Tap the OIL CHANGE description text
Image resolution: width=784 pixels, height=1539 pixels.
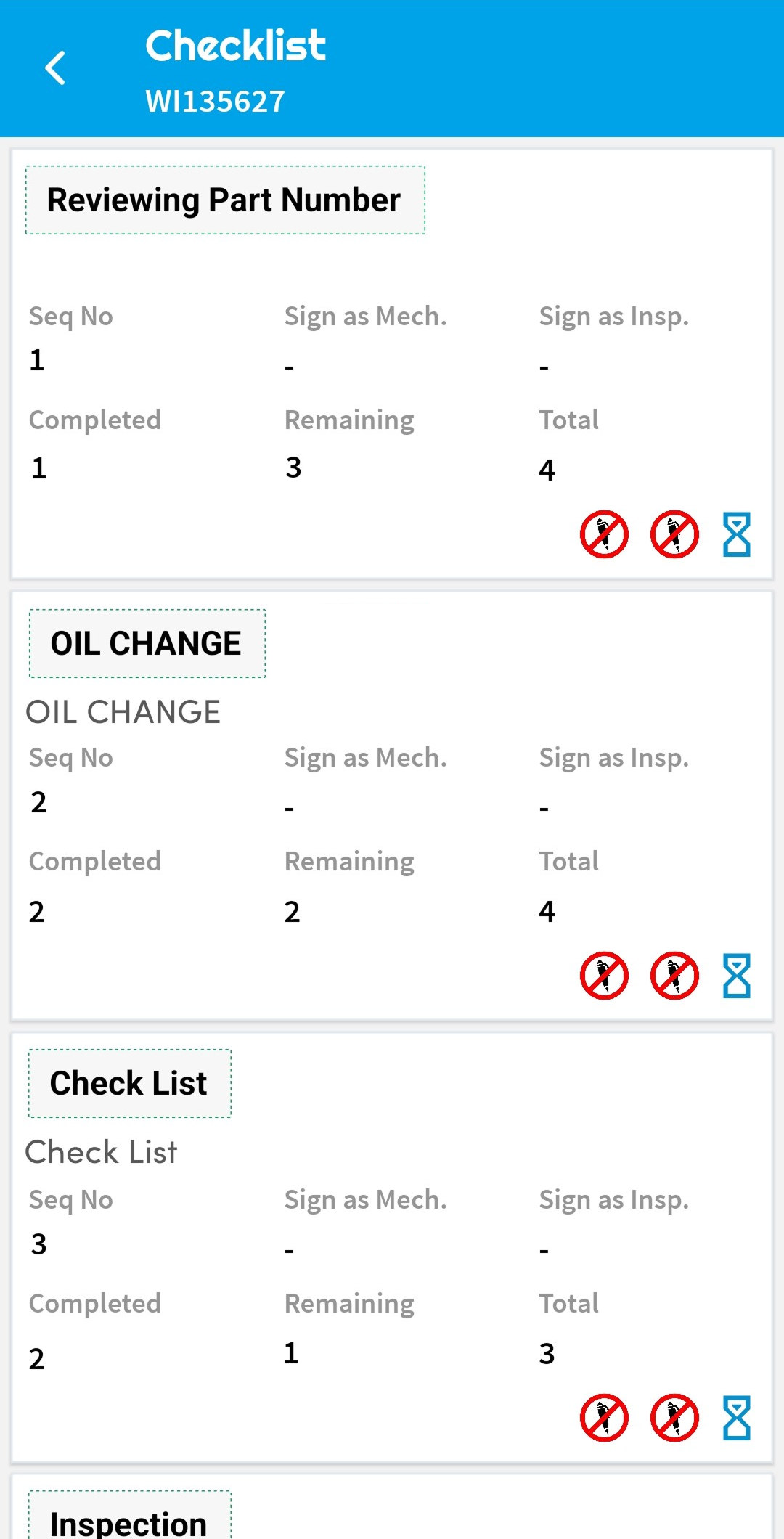click(x=123, y=712)
